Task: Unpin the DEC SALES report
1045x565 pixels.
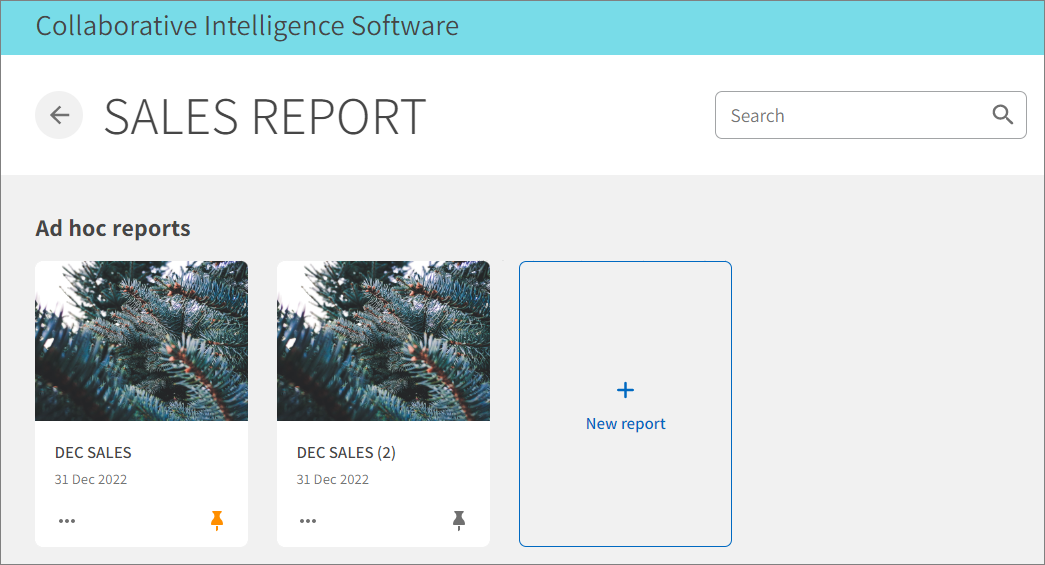Action: [217, 520]
